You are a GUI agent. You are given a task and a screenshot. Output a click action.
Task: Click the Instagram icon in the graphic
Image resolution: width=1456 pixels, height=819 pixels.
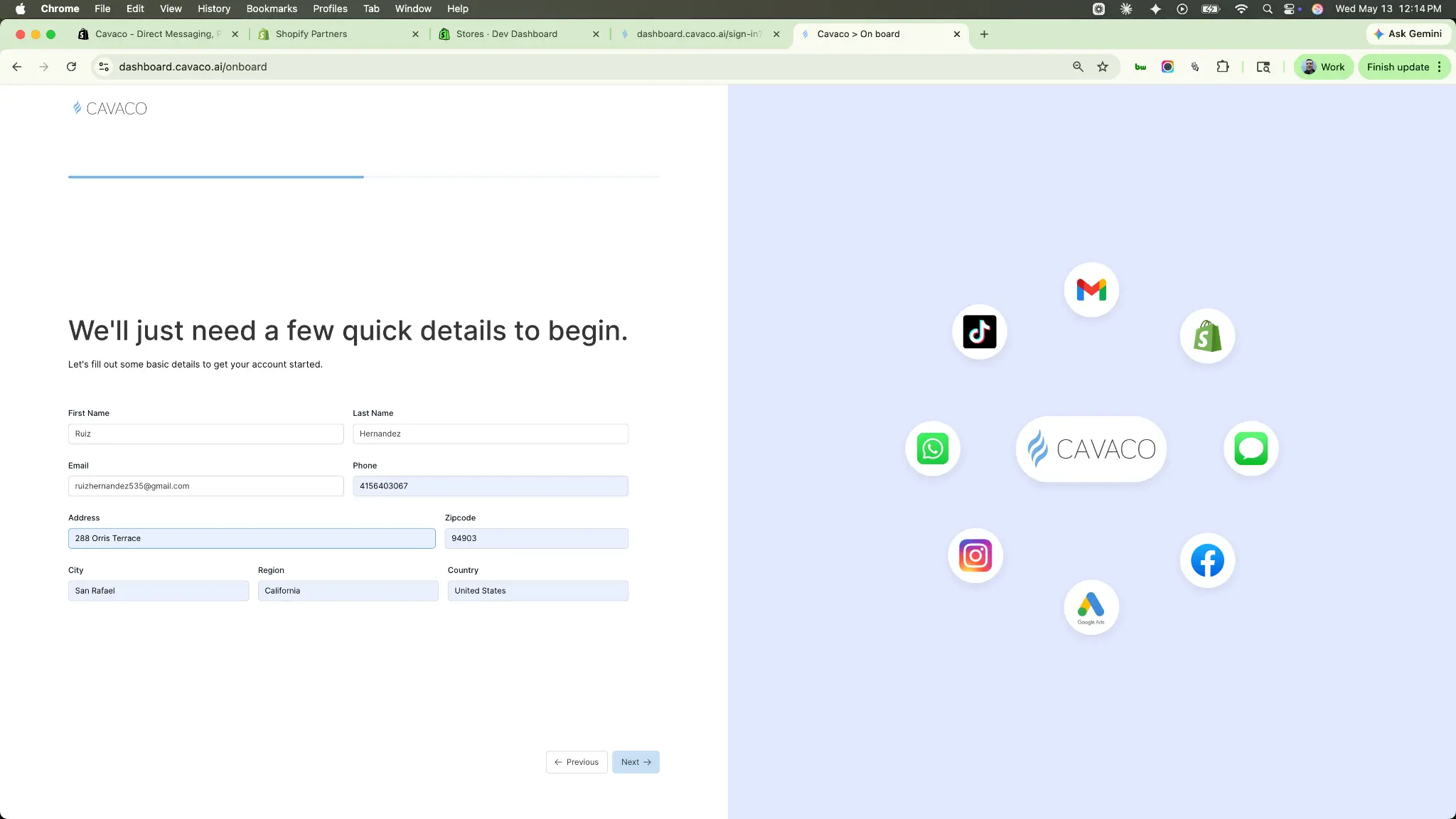coord(975,556)
